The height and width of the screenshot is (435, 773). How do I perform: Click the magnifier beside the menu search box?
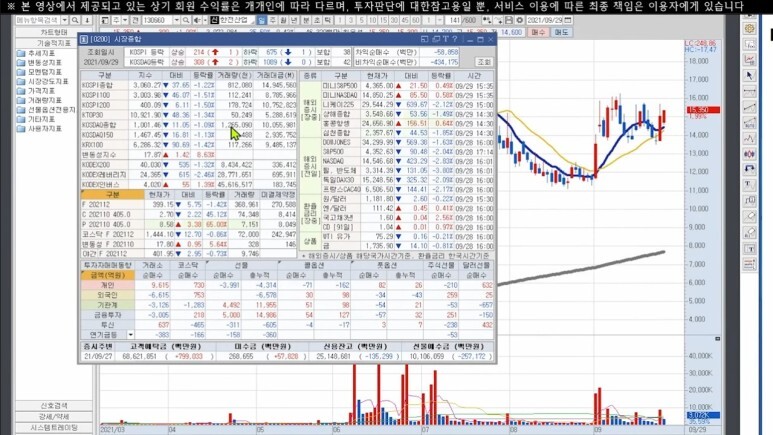[x=75, y=20]
